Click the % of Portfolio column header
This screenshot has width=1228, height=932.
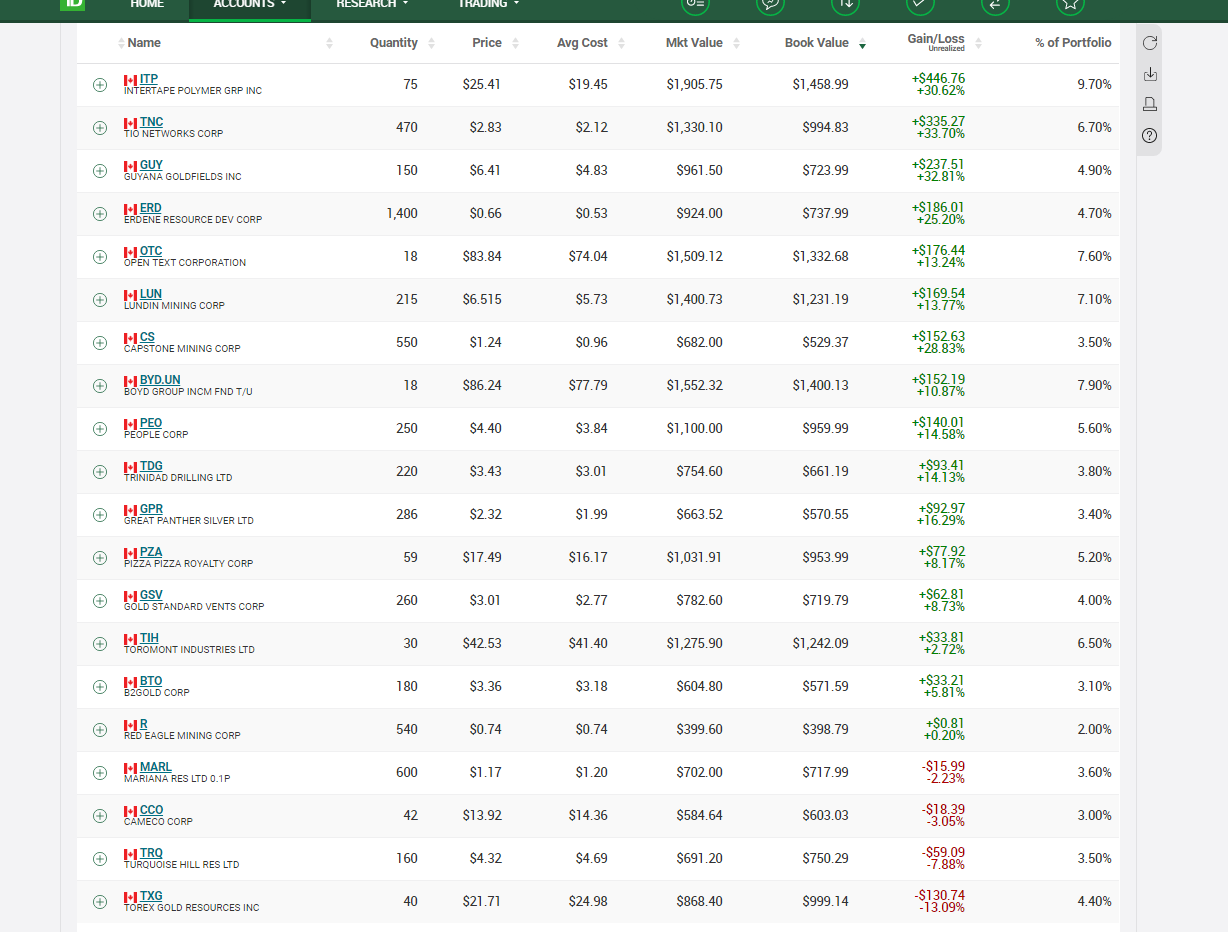(x=1073, y=43)
